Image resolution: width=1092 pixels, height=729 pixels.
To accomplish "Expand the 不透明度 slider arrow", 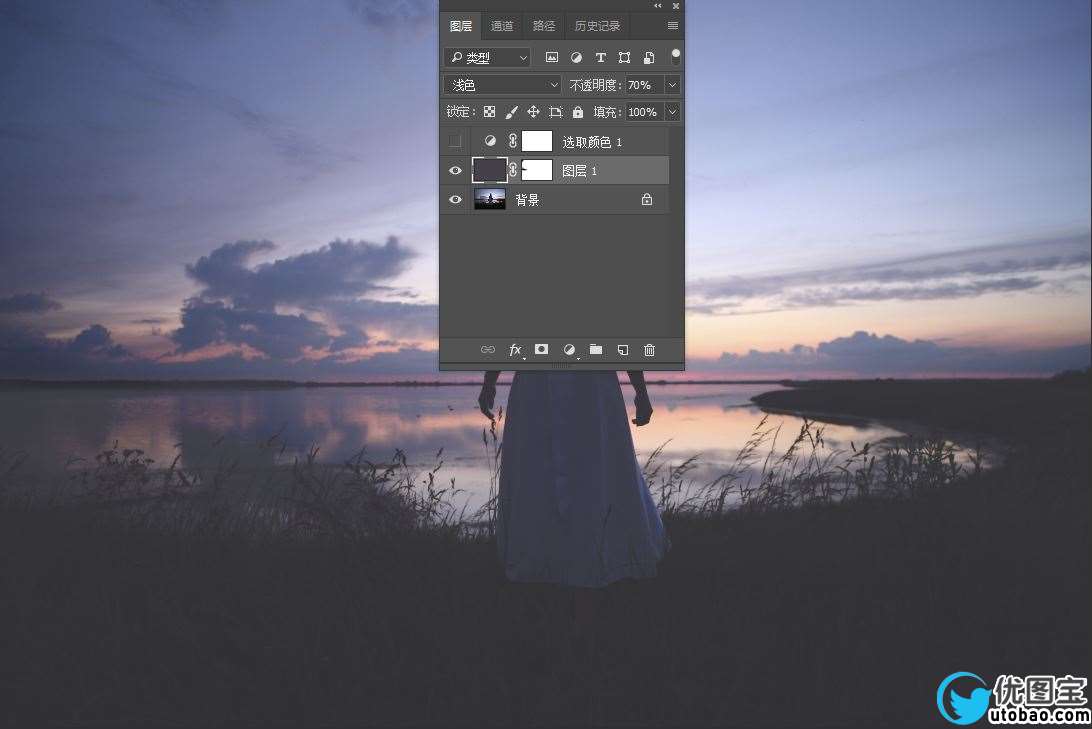I will click(672, 85).
